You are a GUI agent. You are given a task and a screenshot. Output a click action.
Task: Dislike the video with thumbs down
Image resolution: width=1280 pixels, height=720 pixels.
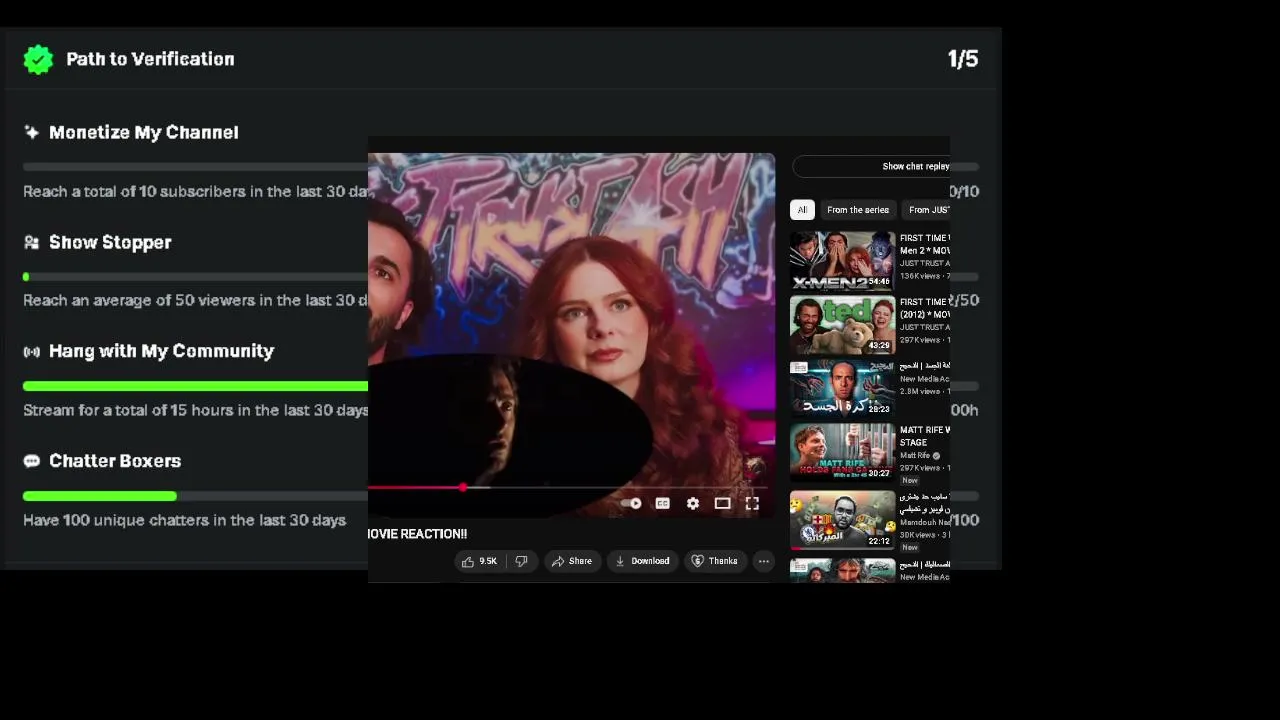point(521,561)
